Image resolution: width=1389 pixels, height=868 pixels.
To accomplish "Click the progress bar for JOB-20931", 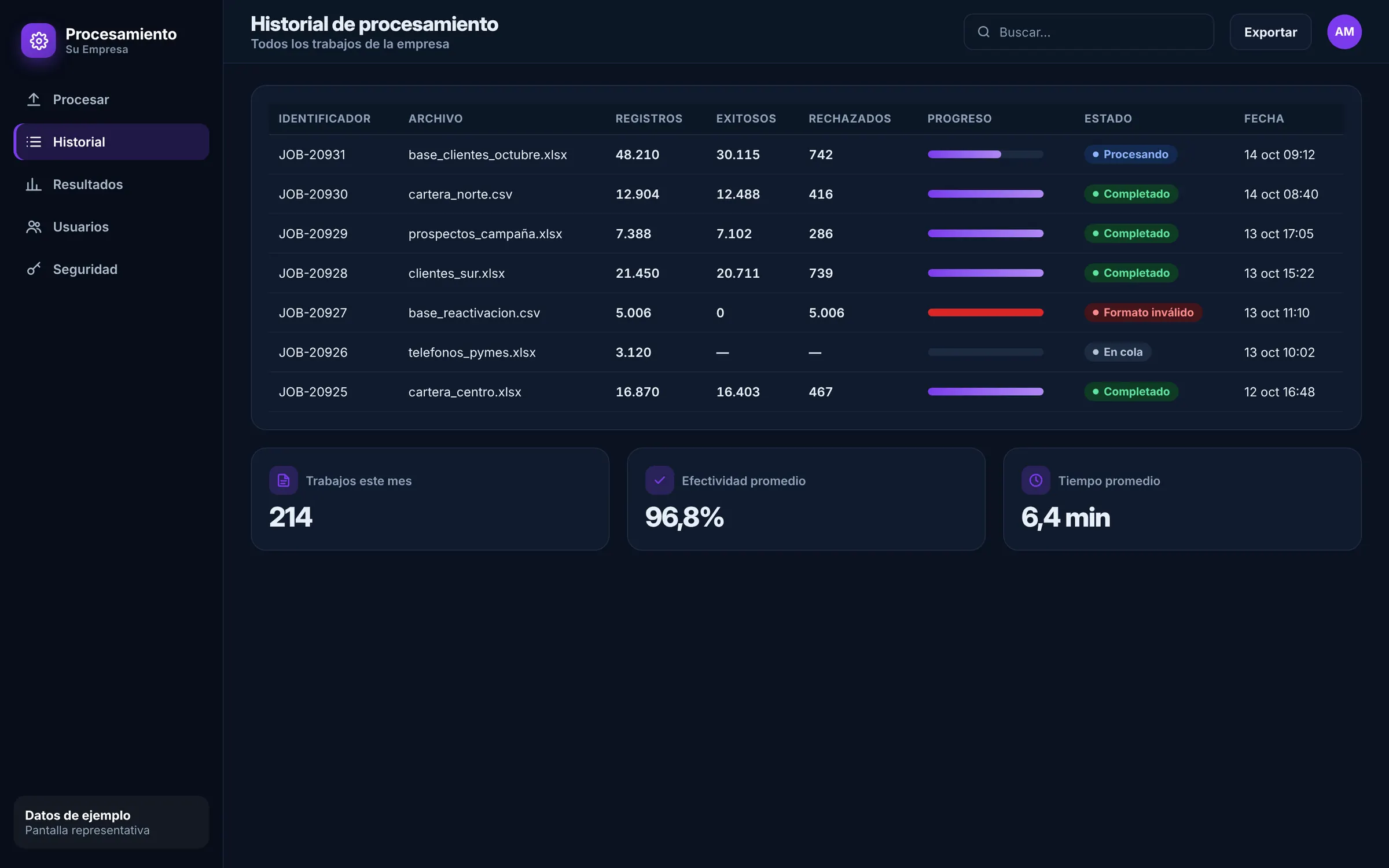I will (985, 155).
